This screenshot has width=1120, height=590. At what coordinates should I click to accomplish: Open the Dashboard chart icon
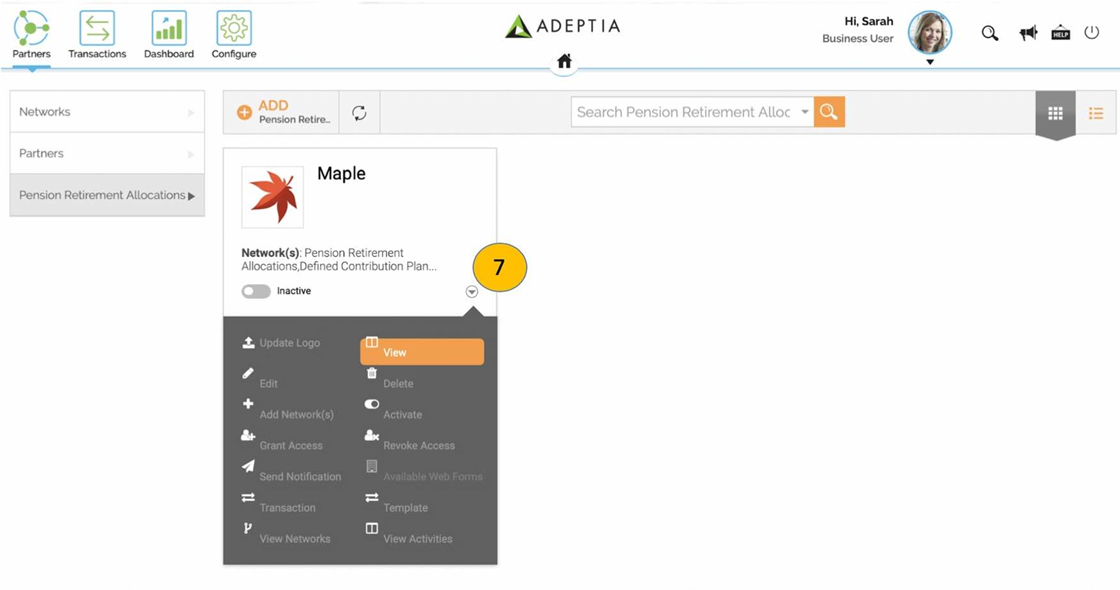(169, 29)
